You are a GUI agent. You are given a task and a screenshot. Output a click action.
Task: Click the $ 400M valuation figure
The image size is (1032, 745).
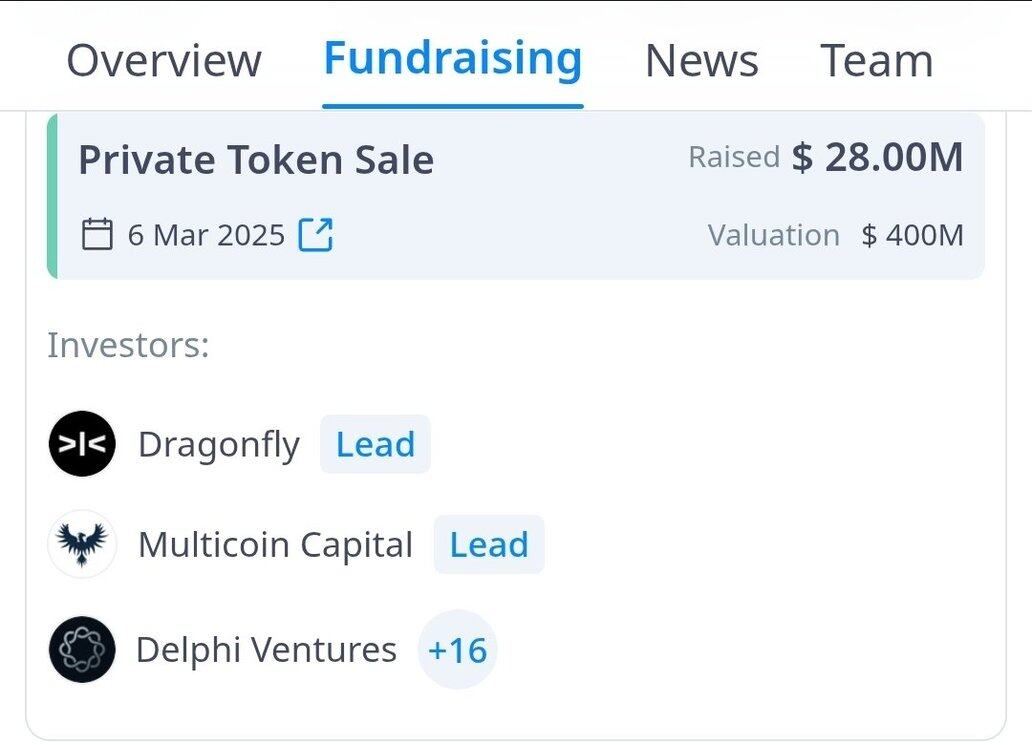coord(912,236)
